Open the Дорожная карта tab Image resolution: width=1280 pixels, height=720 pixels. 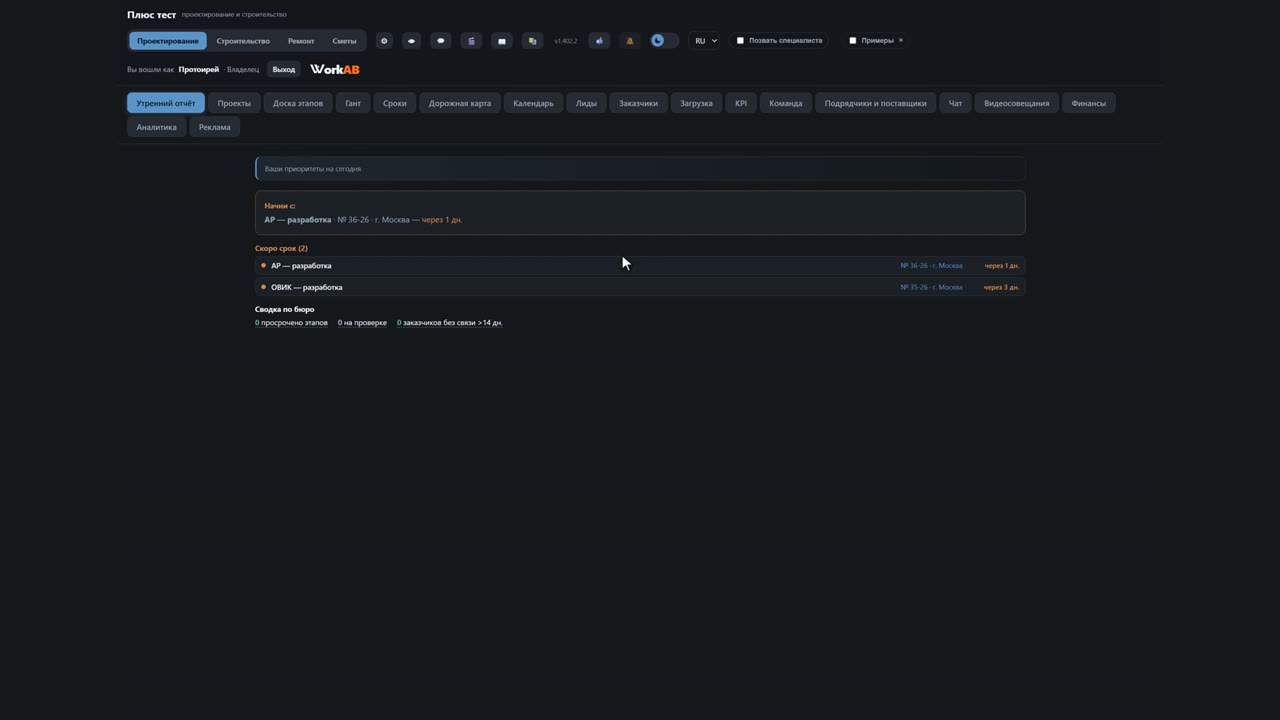click(460, 103)
